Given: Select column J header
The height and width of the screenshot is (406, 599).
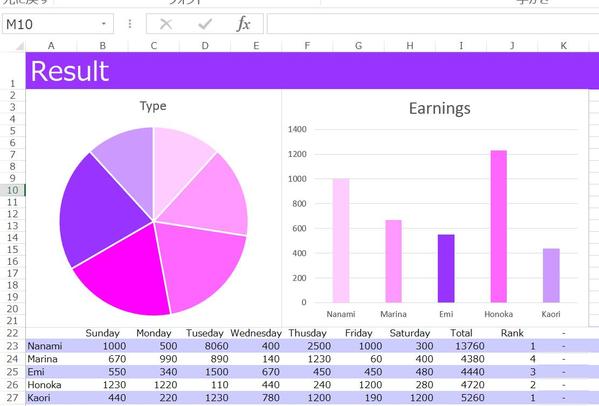Looking at the screenshot, I should point(512,46).
